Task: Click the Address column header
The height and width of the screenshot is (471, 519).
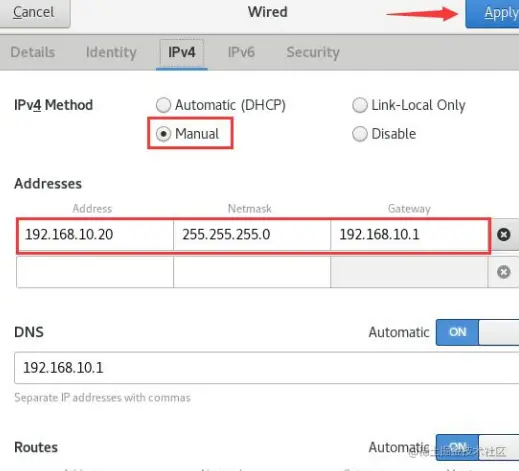Action: point(92,209)
